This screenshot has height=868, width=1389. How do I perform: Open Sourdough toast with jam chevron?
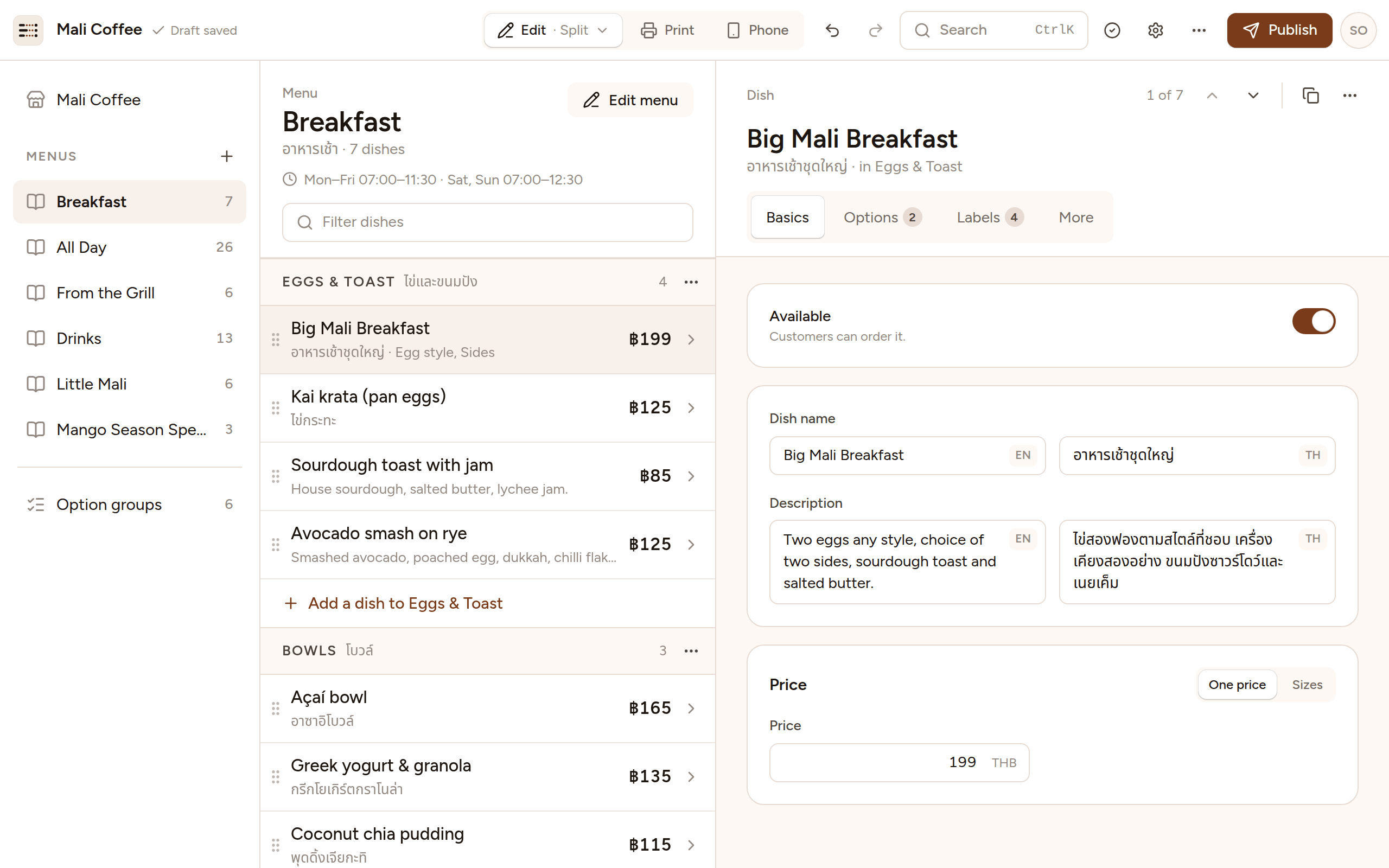coord(691,476)
